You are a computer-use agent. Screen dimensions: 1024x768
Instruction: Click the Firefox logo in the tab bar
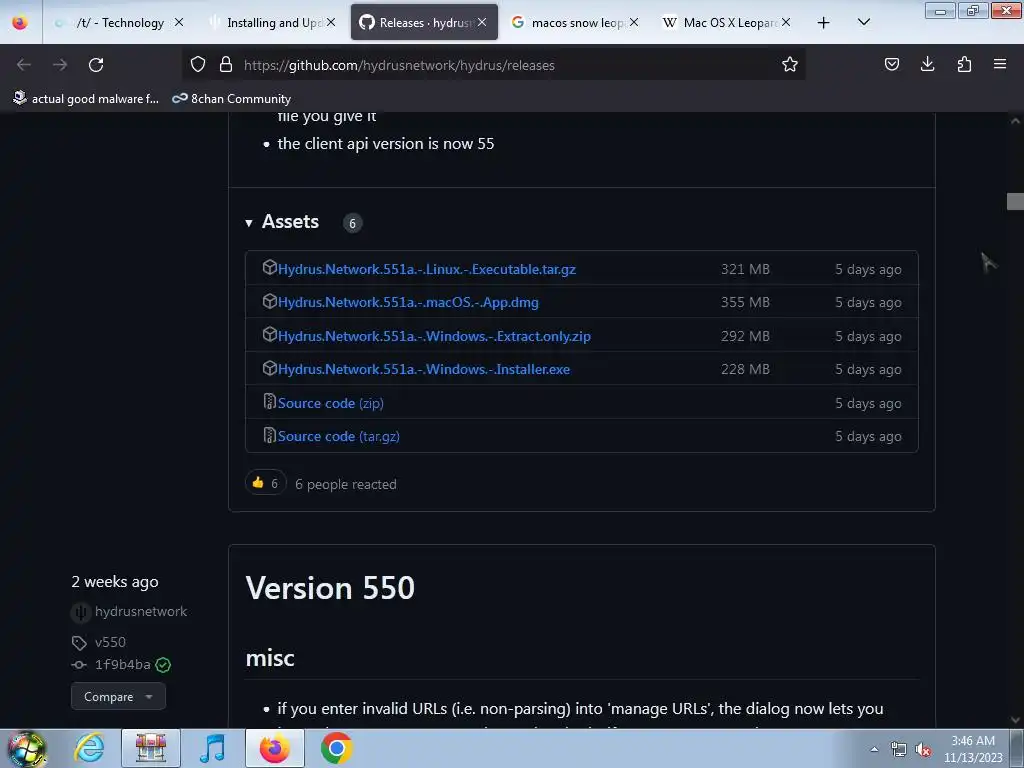coord(20,22)
